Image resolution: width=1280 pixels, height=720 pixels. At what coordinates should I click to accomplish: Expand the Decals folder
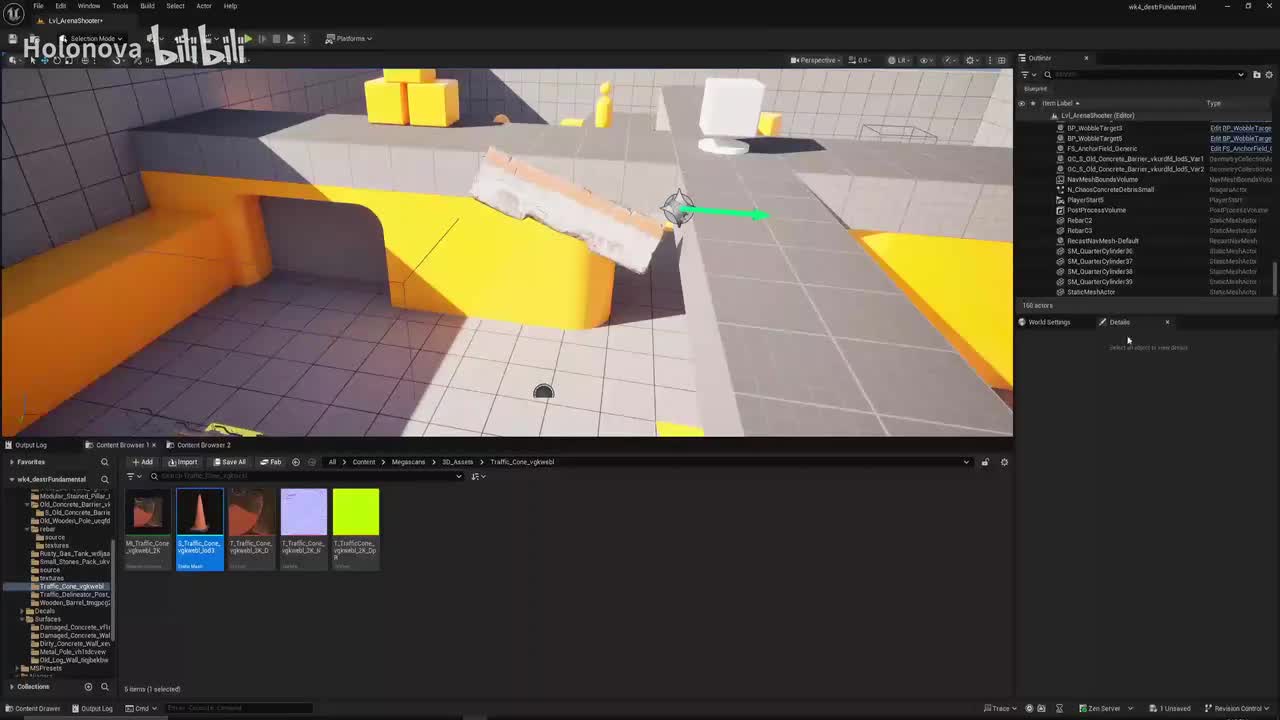(x=23, y=611)
